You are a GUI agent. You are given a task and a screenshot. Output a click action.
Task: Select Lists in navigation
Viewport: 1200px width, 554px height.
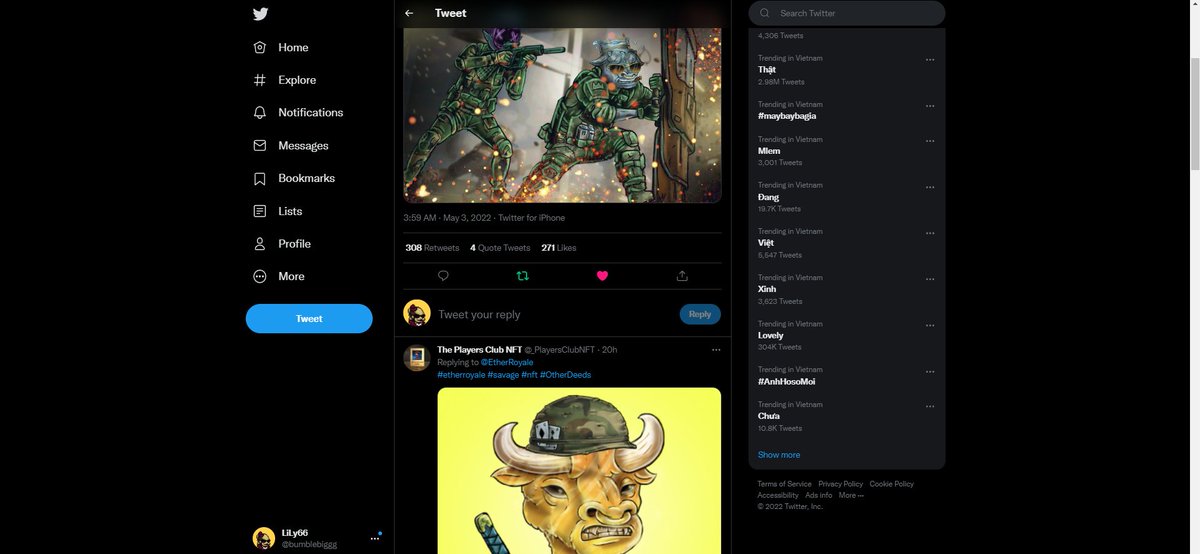click(x=290, y=211)
